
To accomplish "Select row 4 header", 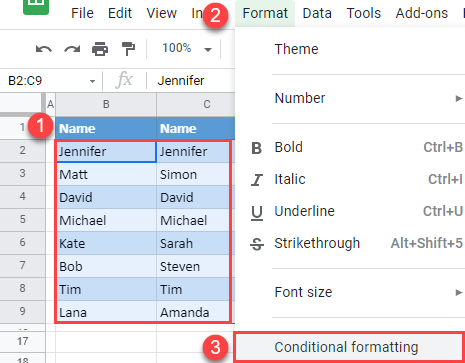I will [x=22, y=197].
